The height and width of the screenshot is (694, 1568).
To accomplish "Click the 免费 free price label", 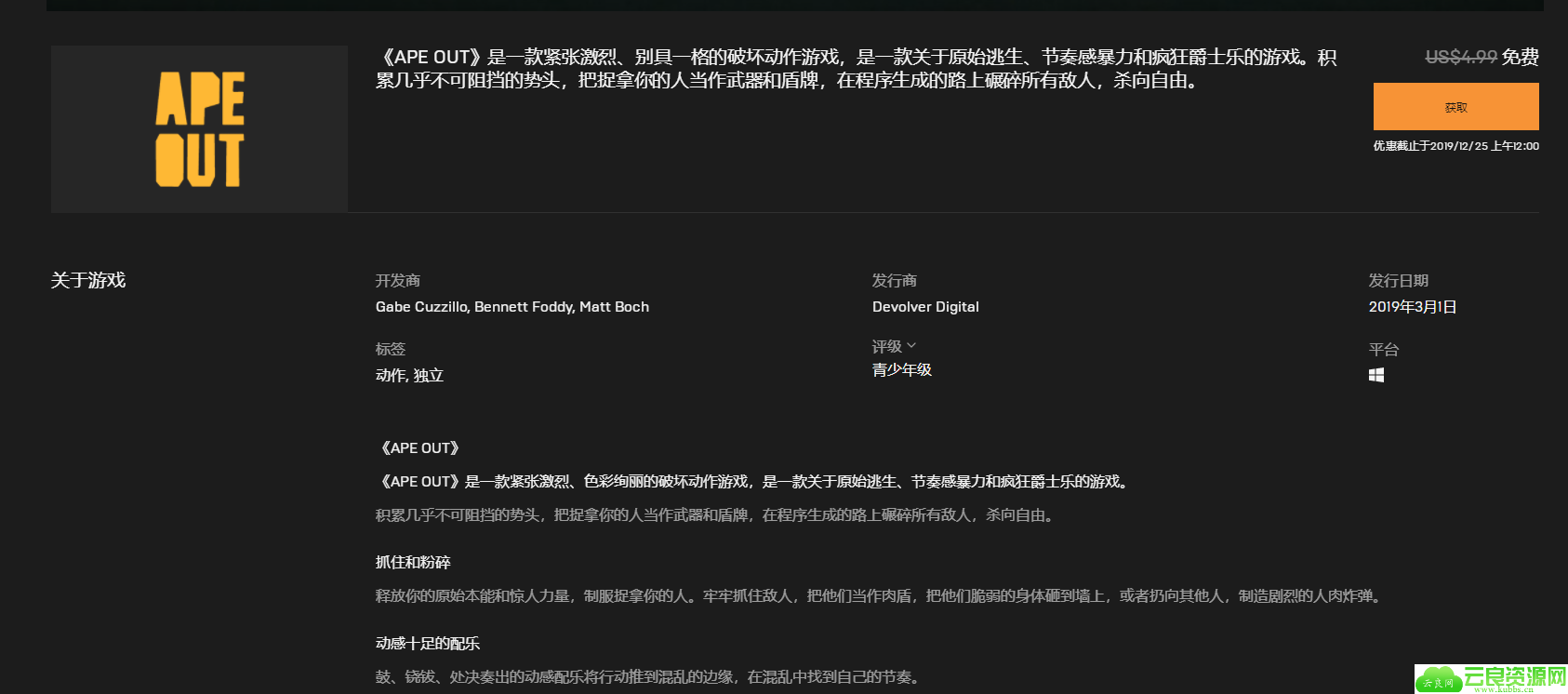I will point(1521,57).
